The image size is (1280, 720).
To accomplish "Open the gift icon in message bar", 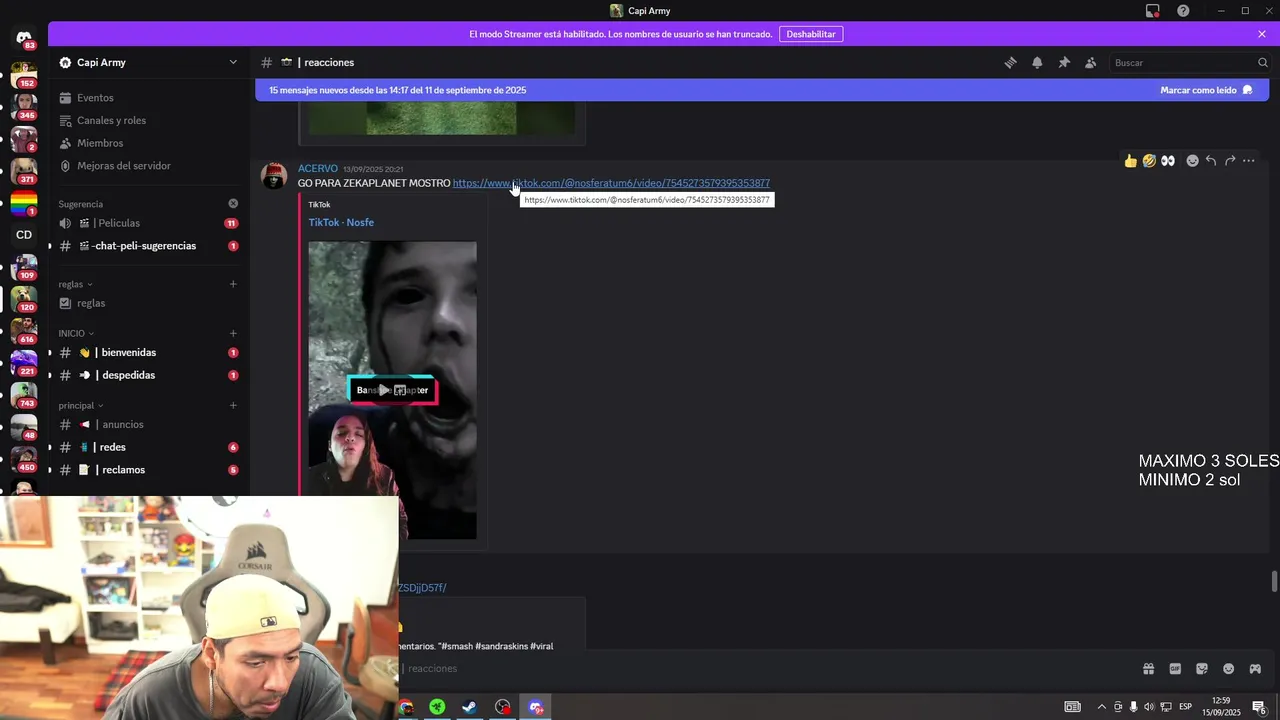I will (1148, 669).
